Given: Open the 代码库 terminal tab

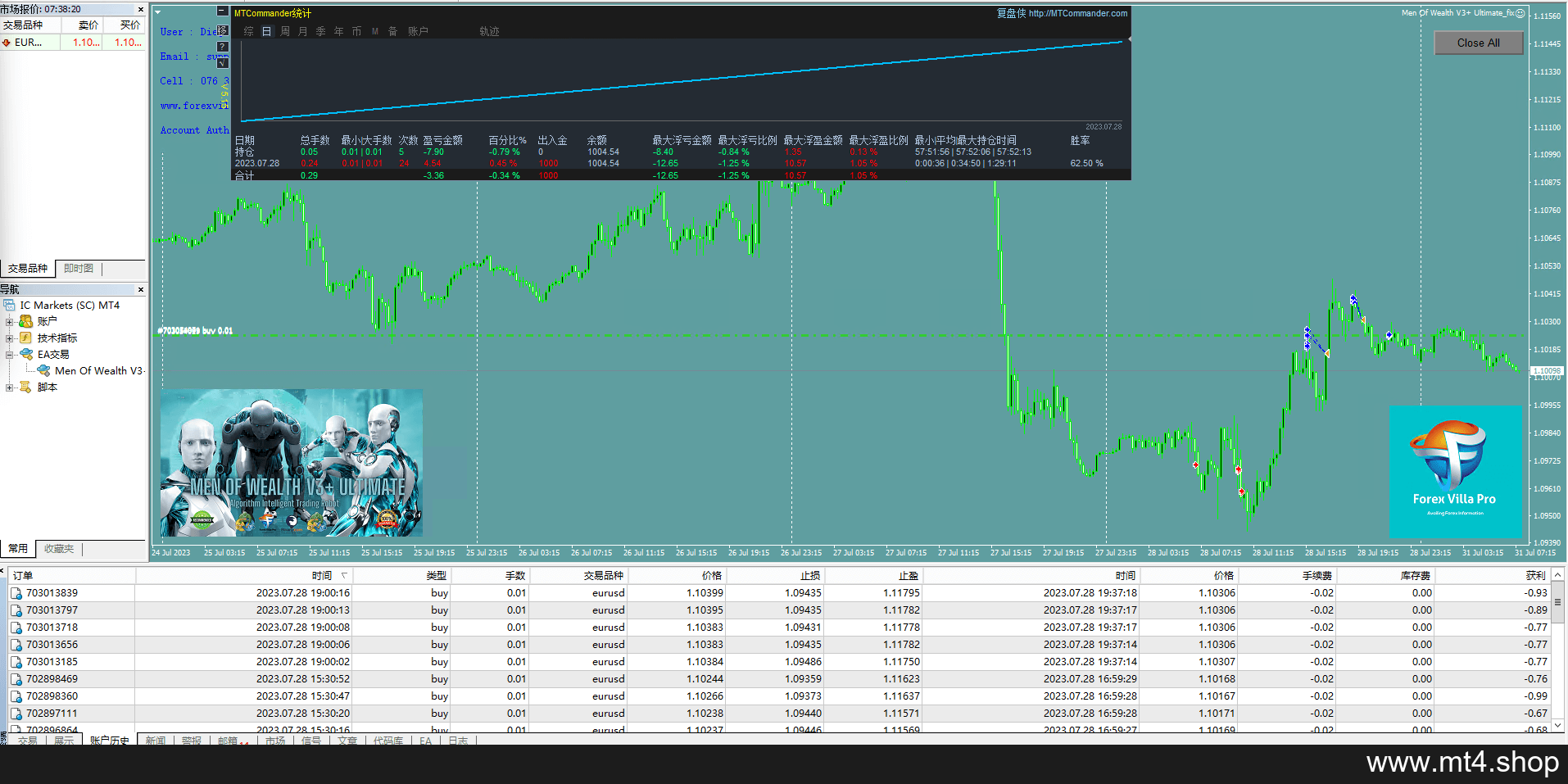Looking at the screenshot, I should [x=388, y=741].
